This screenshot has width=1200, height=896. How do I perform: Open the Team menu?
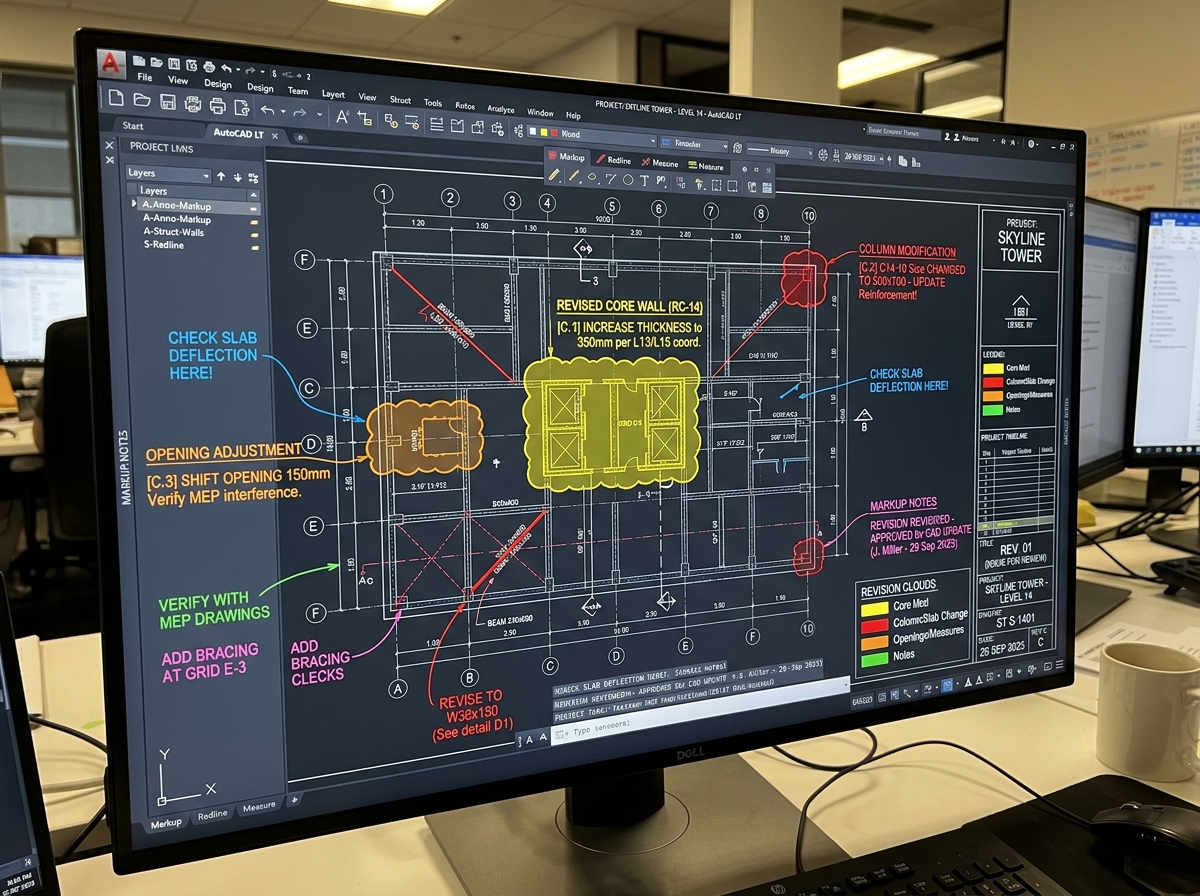[x=298, y=91]
